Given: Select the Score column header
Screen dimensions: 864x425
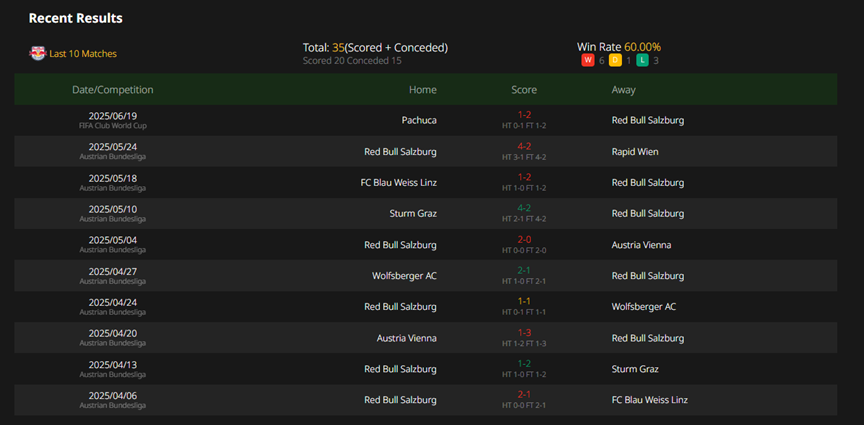Looking at the screenshot, I should click(x=523, y=90).
